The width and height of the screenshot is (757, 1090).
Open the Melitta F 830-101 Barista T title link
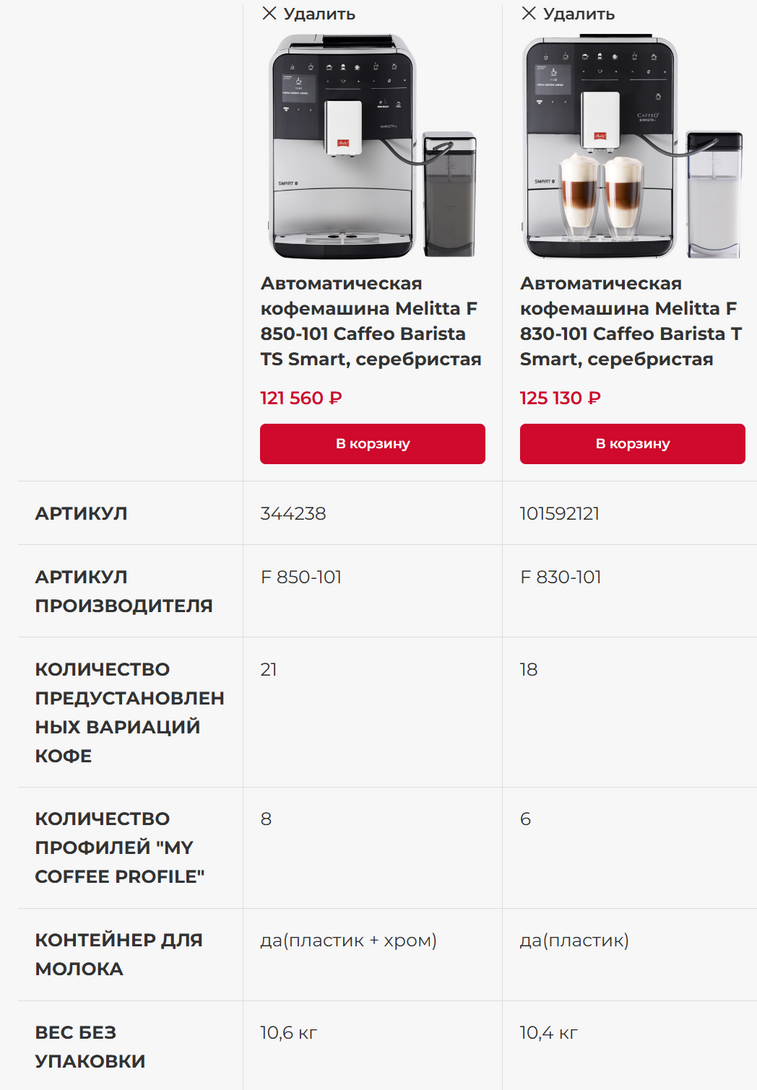[x=631, y=321]
